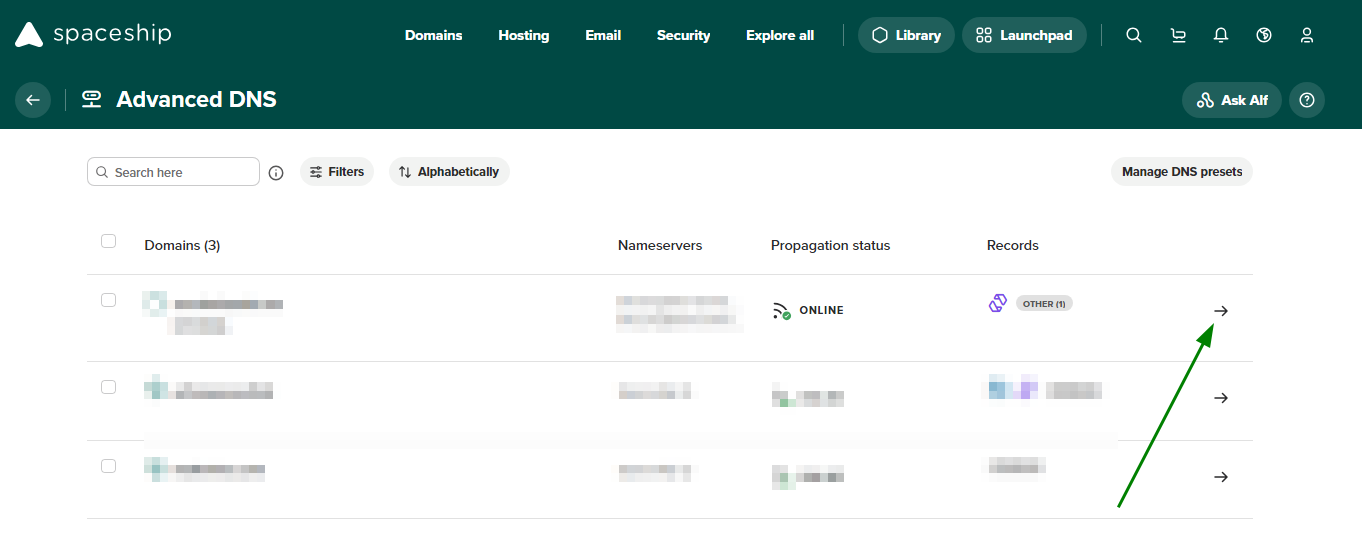
Task: Select all domains checkbox in header row
Action: 109,241
